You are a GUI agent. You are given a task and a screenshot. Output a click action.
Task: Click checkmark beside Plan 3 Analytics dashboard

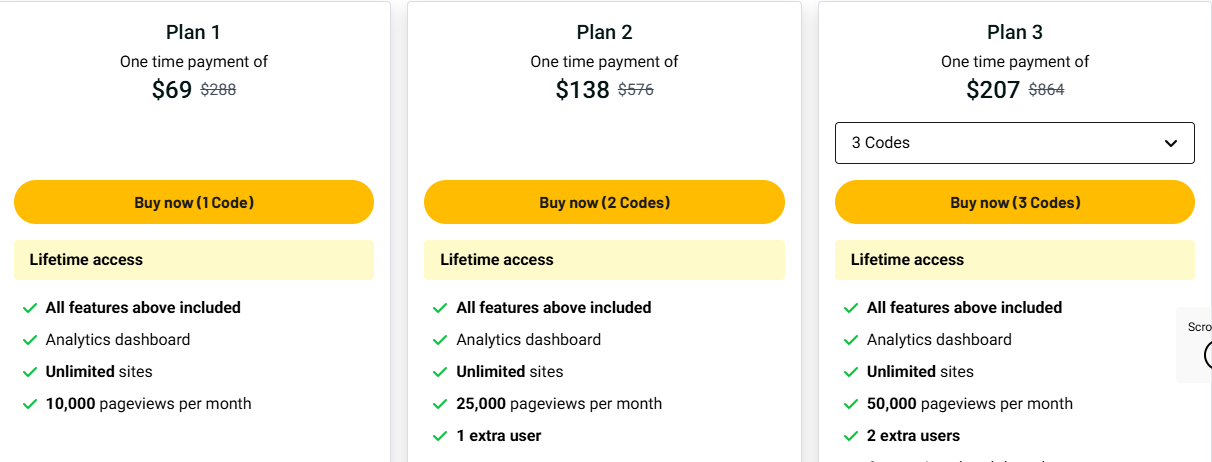coord(850,340)
